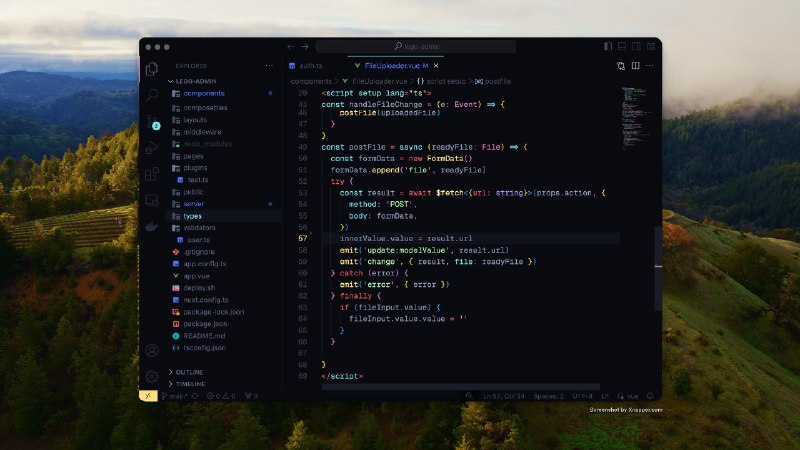
Task: Click the lego-admin command center search
Action: coord(416,46)
